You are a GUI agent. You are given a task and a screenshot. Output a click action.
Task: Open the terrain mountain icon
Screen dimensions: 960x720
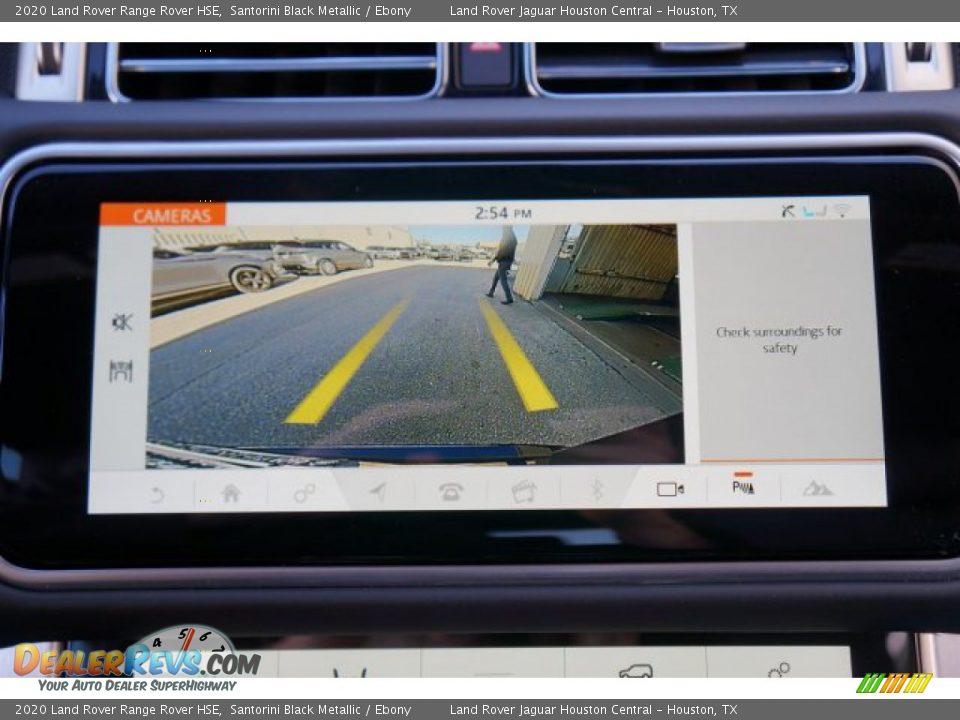pos(817,488)
